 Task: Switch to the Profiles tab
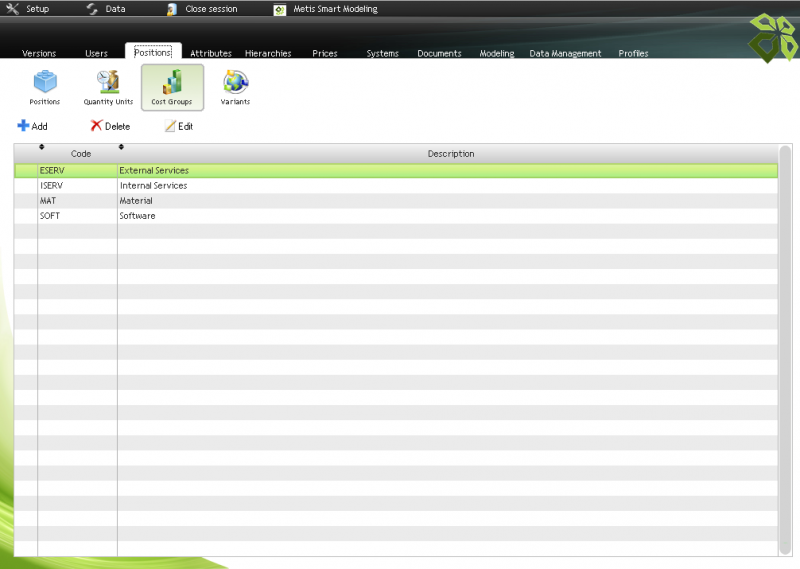[x=633, y=53]
